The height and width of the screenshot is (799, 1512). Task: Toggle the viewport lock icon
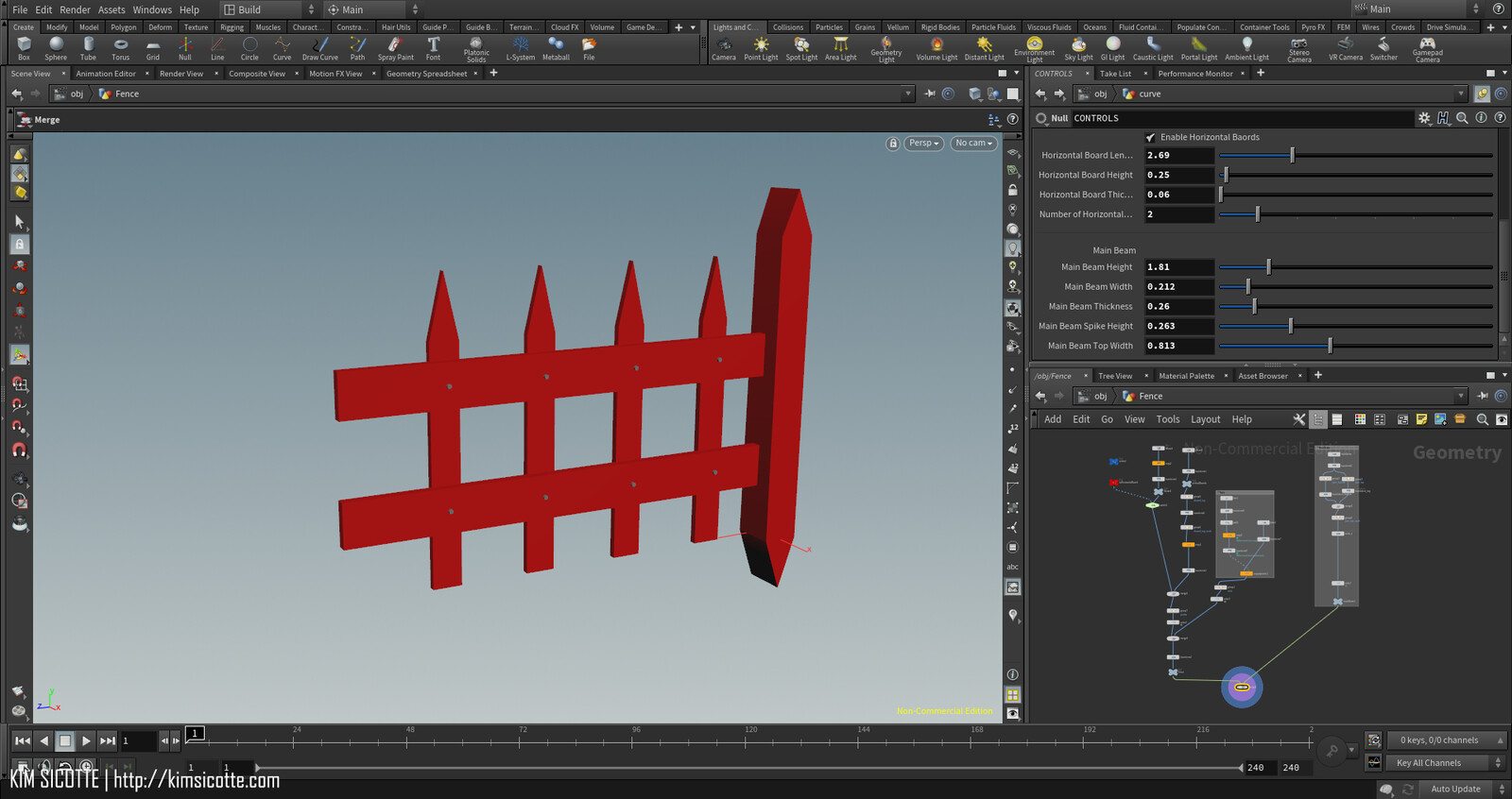[x=893, y=144]
